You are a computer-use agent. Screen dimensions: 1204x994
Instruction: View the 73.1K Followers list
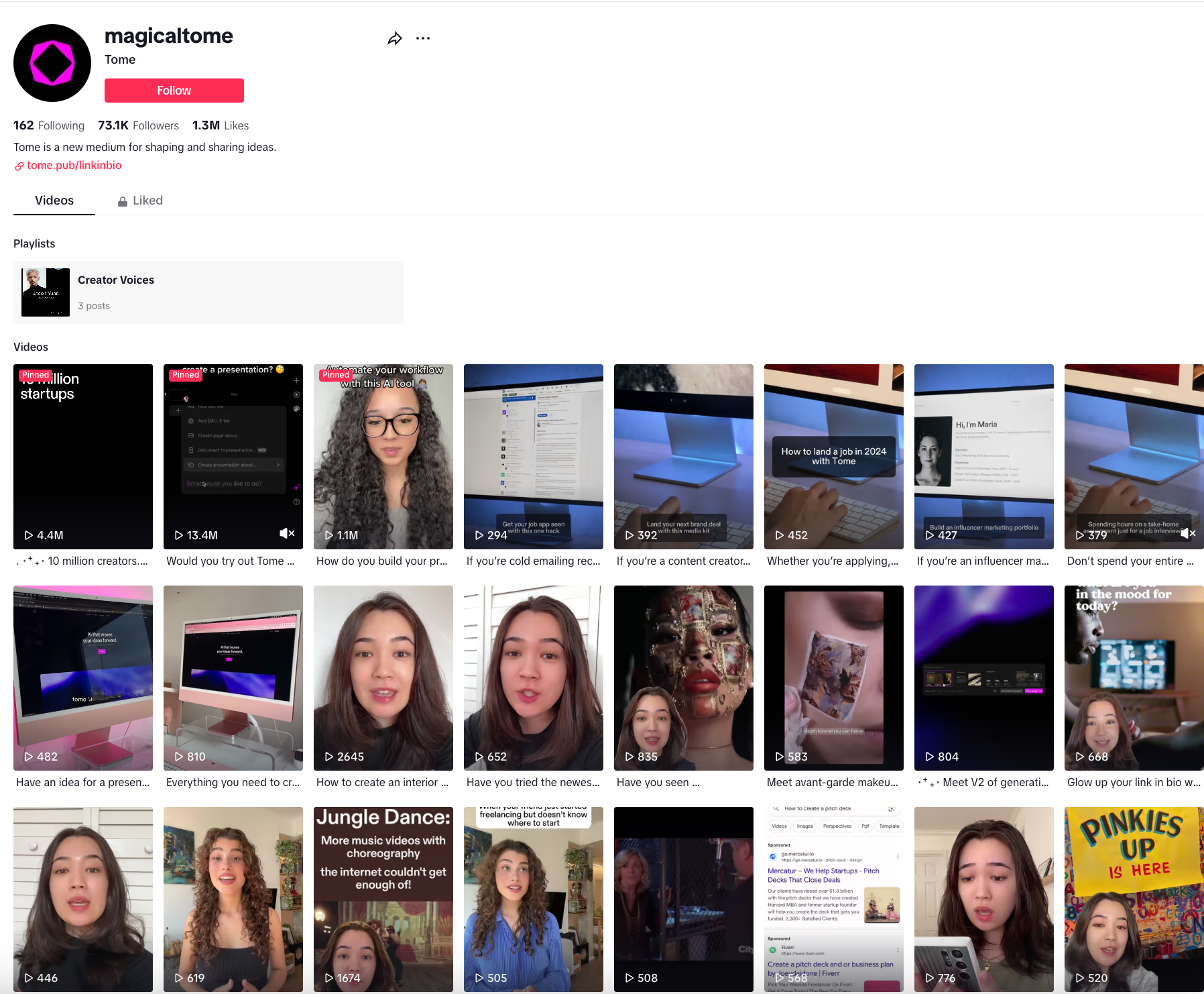[x=139, y=125]
